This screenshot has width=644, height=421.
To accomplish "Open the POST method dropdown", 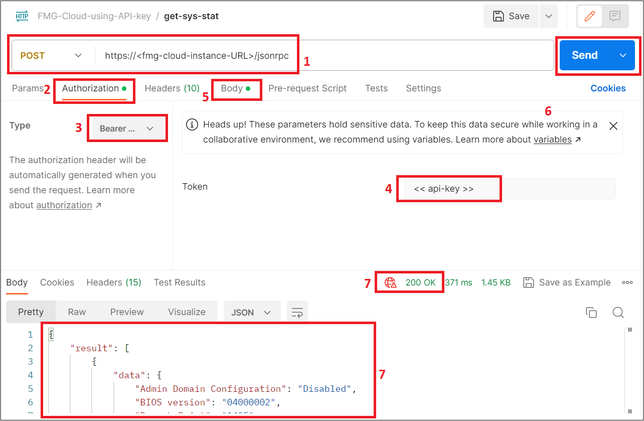I will pos(51,56).
